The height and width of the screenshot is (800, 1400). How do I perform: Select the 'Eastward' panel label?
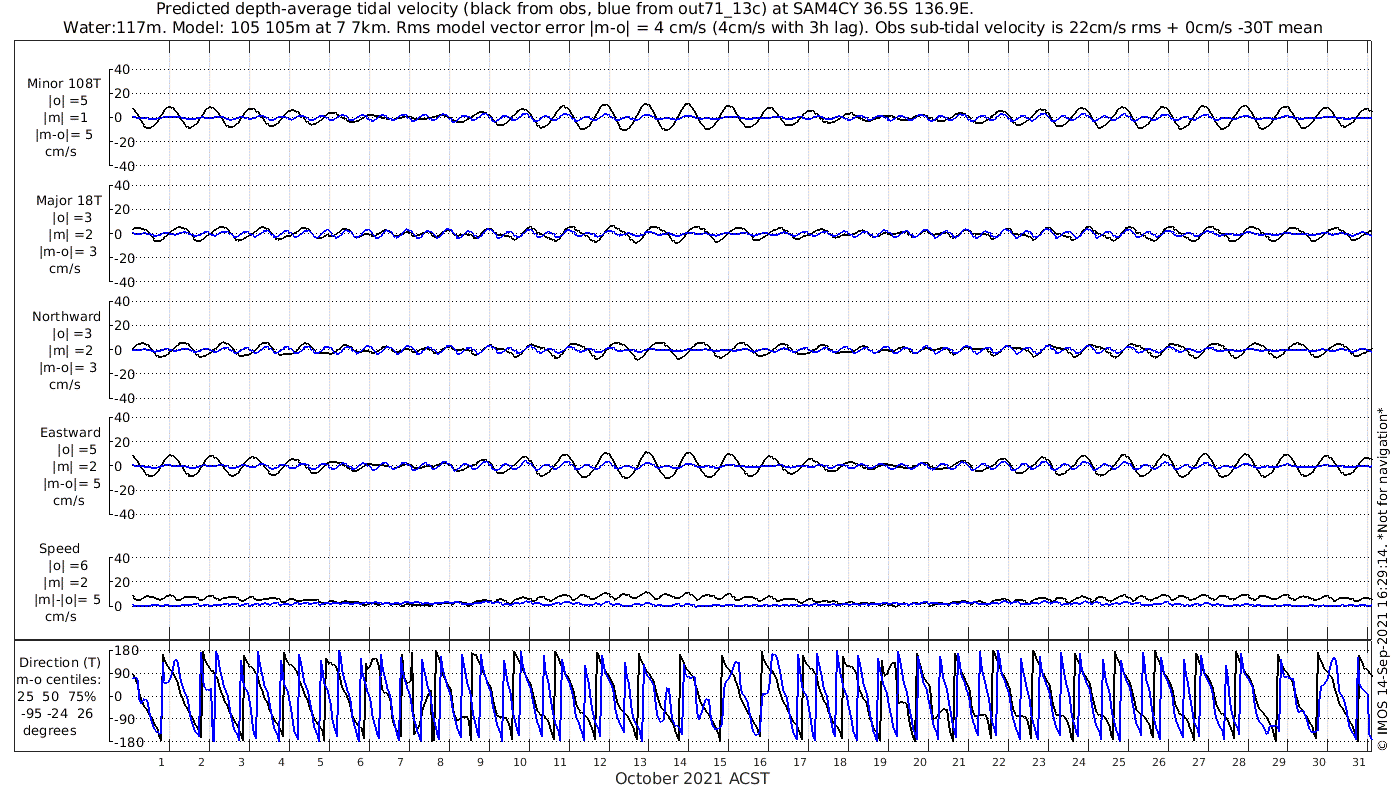coord(70,432)
